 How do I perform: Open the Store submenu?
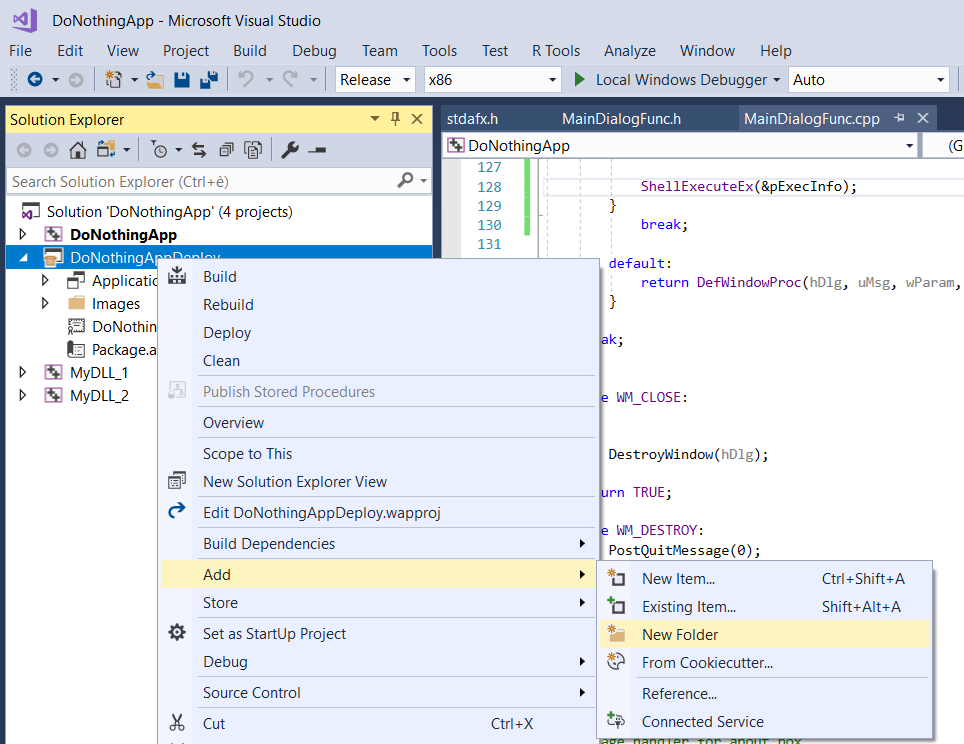click(x=378, y=603)
